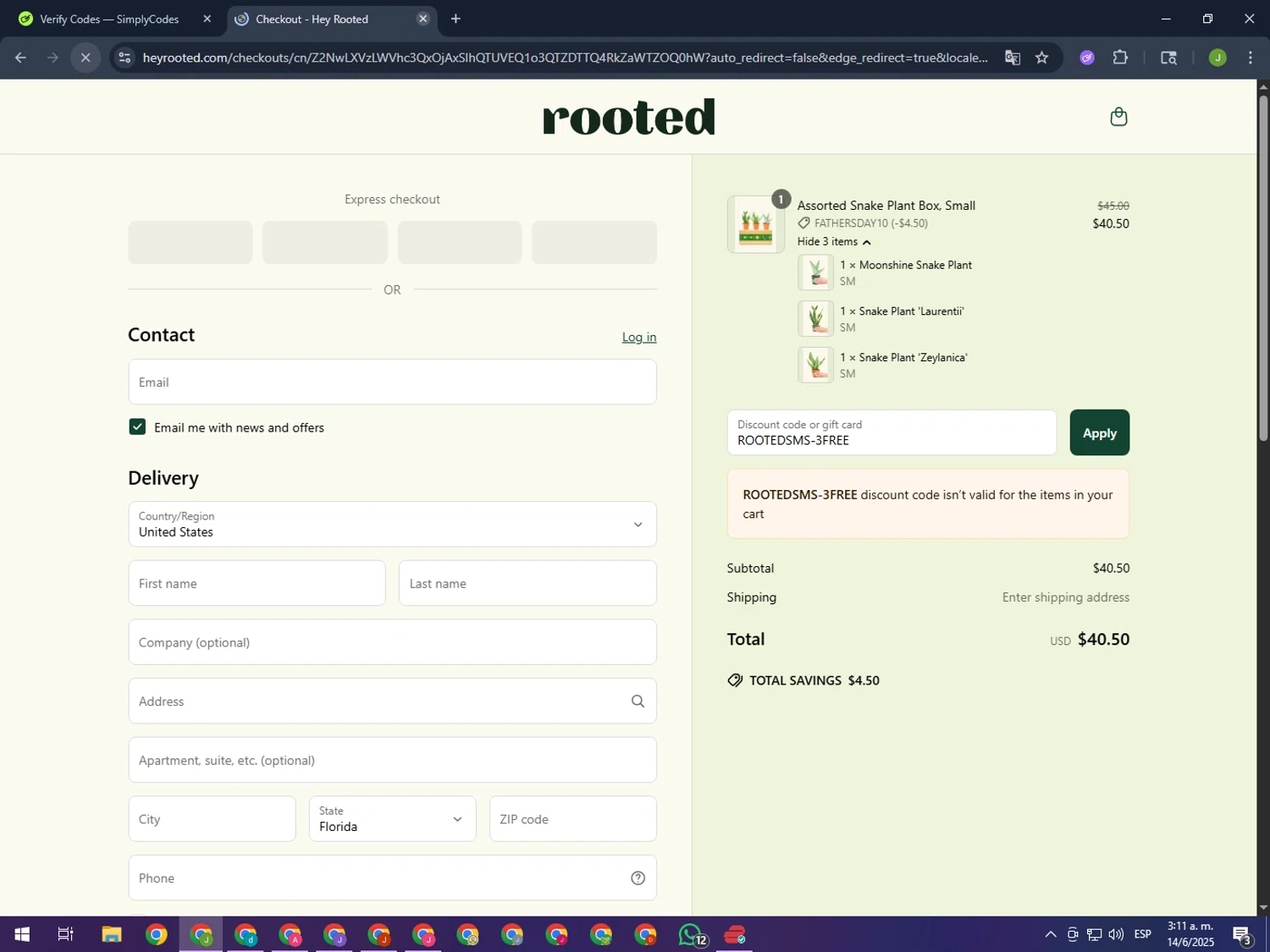Focus the City field

point(212,818)
